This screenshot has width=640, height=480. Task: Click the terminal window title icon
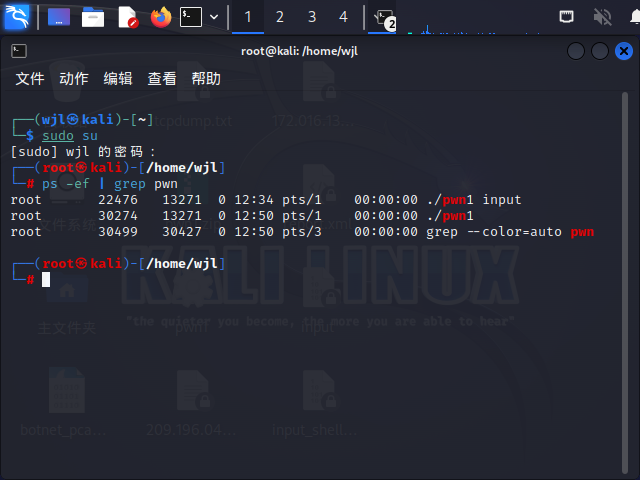click(19, 51)
